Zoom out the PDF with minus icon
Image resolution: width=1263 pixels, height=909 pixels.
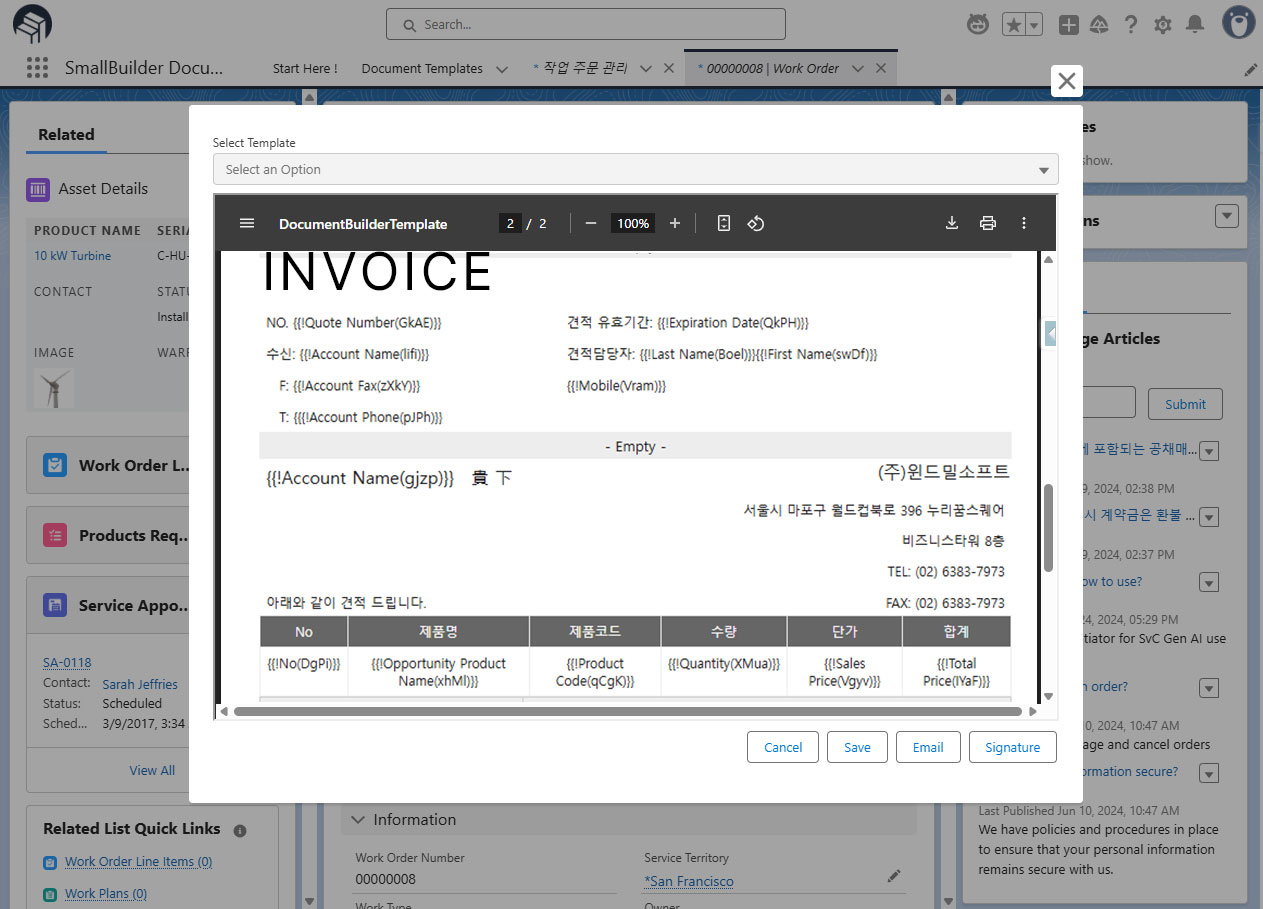pyautogui.click(x=590, y=223)
